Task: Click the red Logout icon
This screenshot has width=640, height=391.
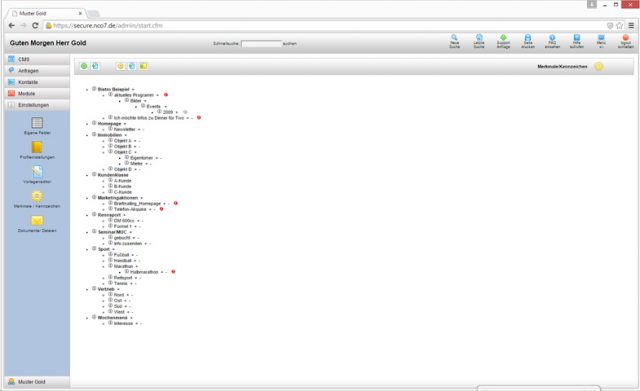Action: point(625,38)
